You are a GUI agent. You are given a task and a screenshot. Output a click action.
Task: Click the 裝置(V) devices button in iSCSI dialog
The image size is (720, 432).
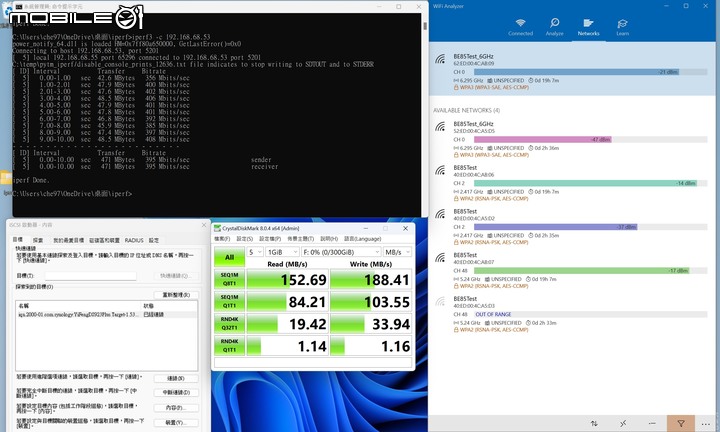coord(176,423)
